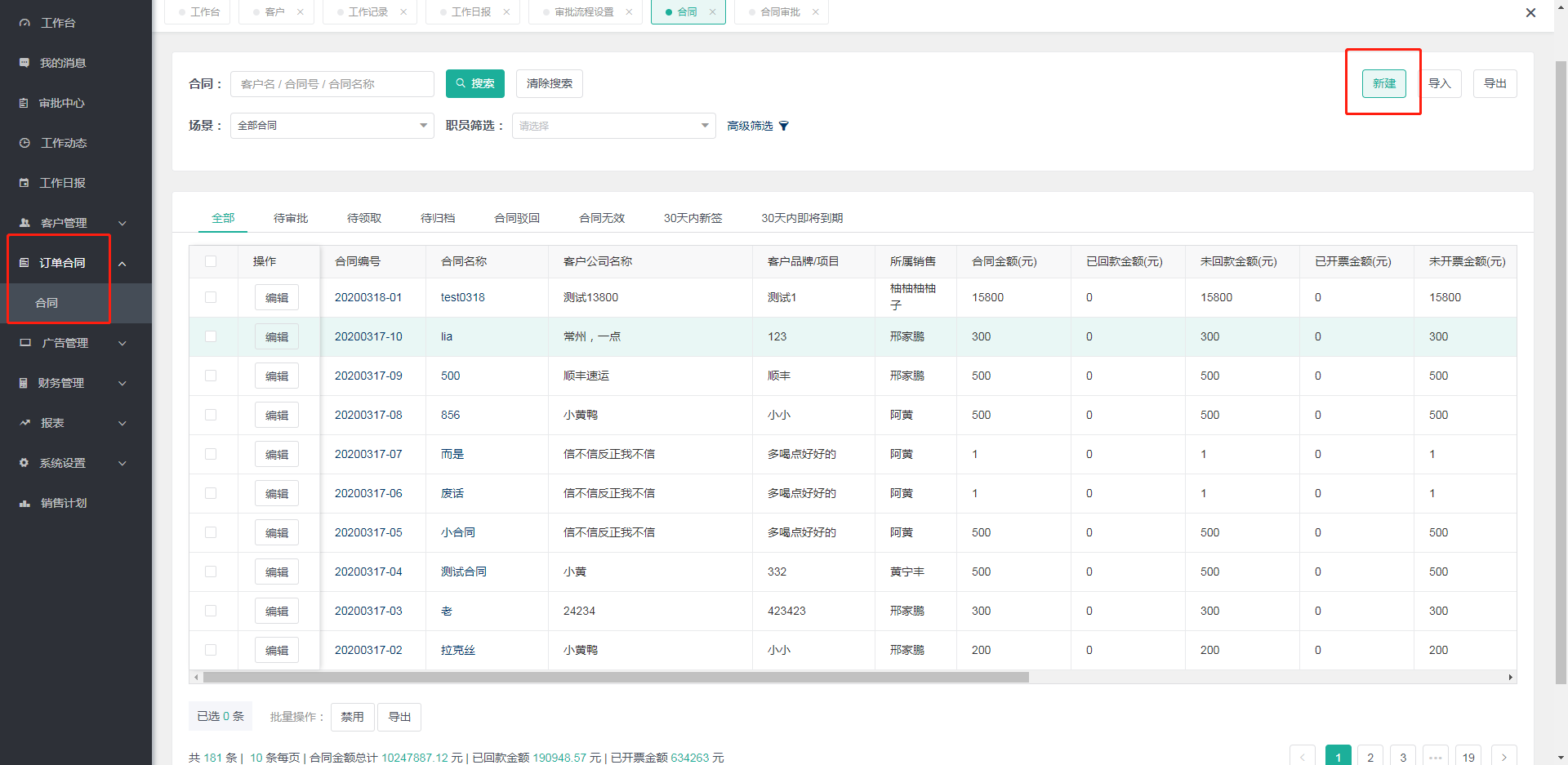The width and height of the screenshot is (1568, 765).
Task: Check the row for contract 20200317-08
Action: pos(211,415)
